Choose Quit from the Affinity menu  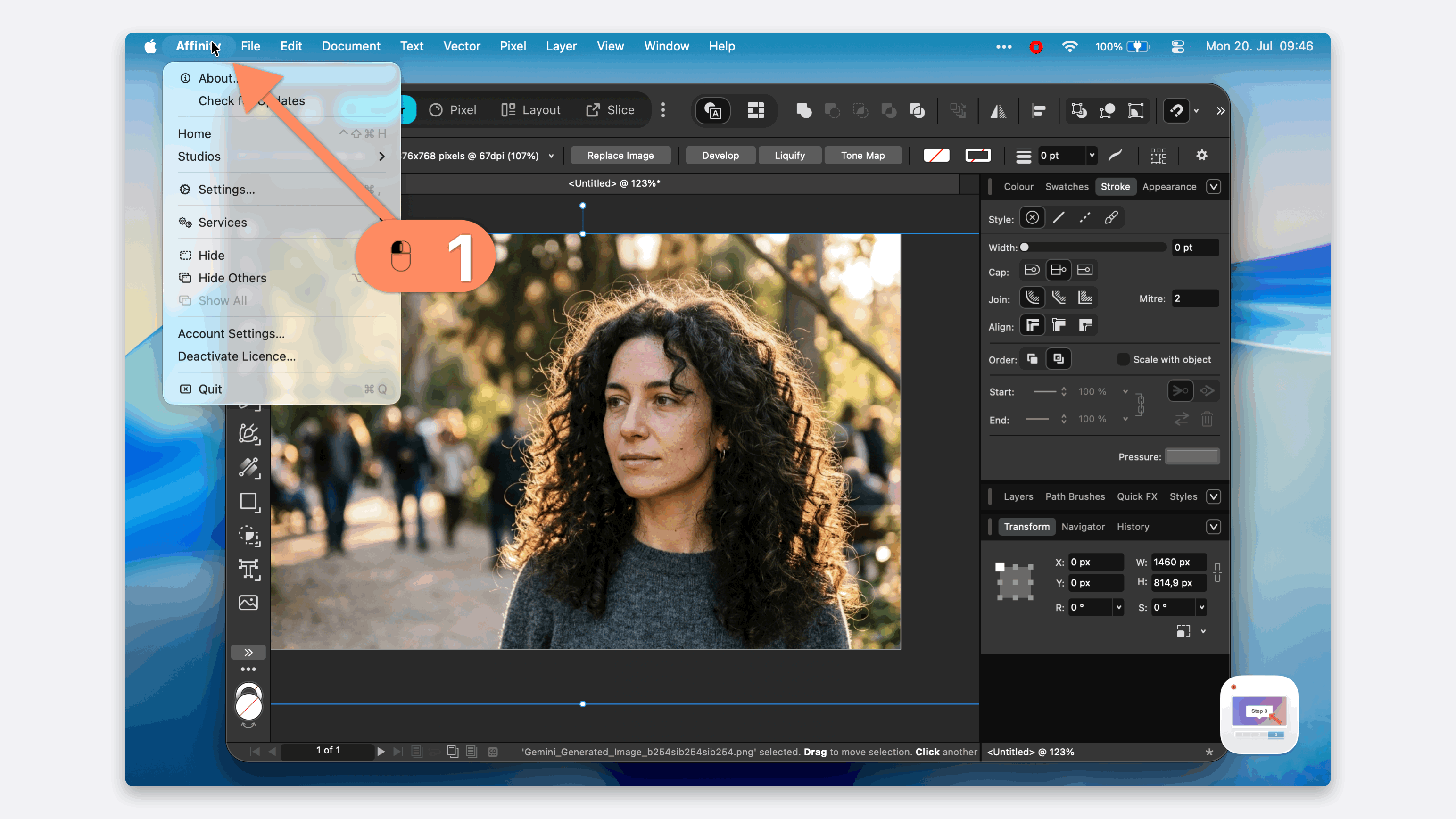pos(281,389)
